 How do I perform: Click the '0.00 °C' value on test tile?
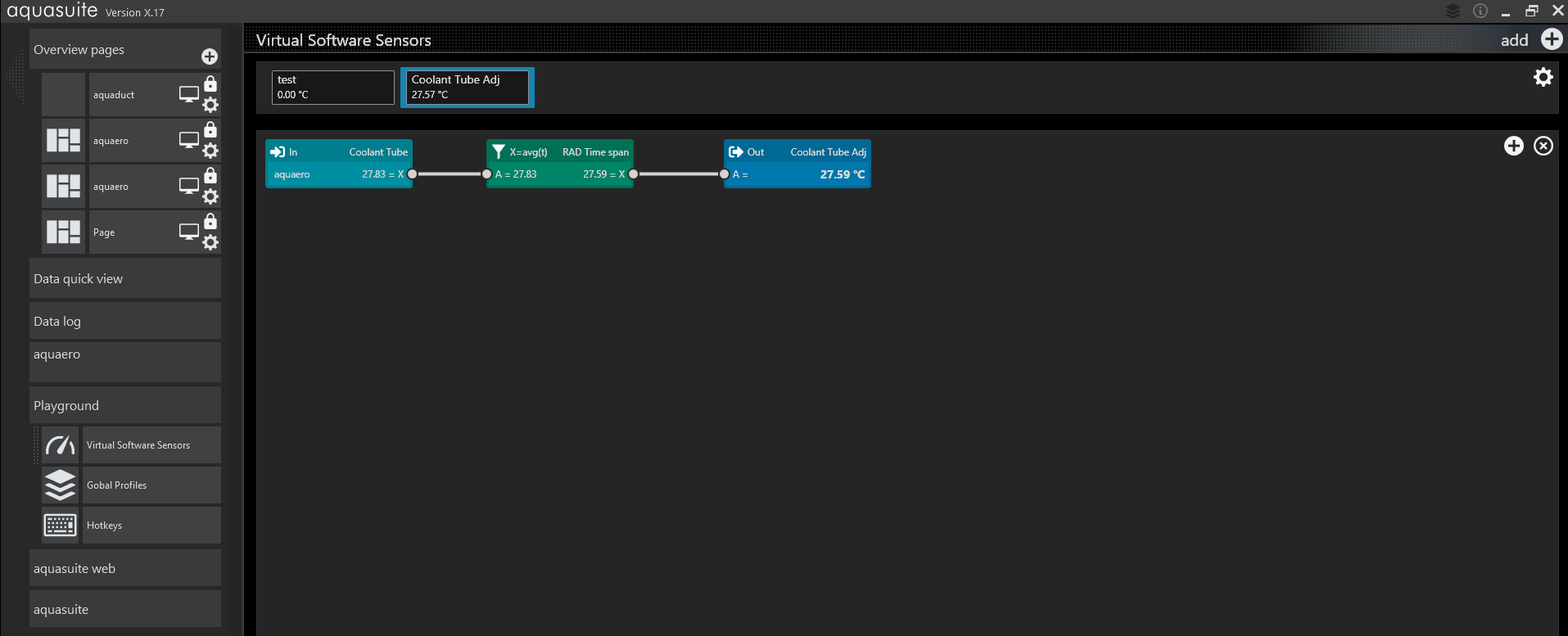coord(292,95)
